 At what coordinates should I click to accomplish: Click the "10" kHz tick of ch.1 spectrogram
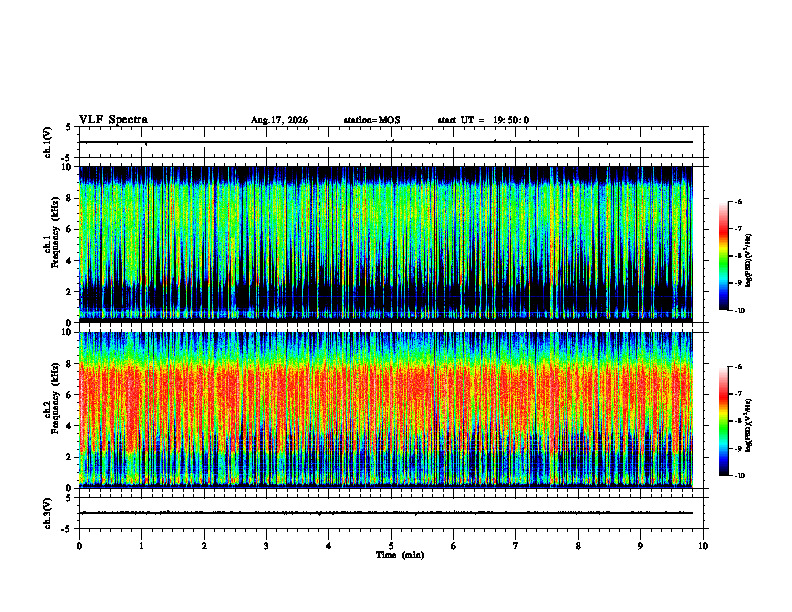67,167
